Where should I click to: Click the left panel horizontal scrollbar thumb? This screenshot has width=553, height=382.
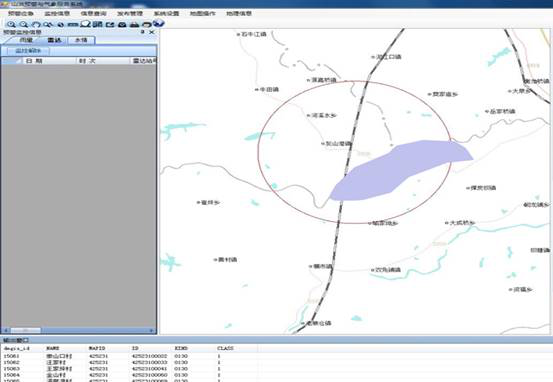[25, 330]
